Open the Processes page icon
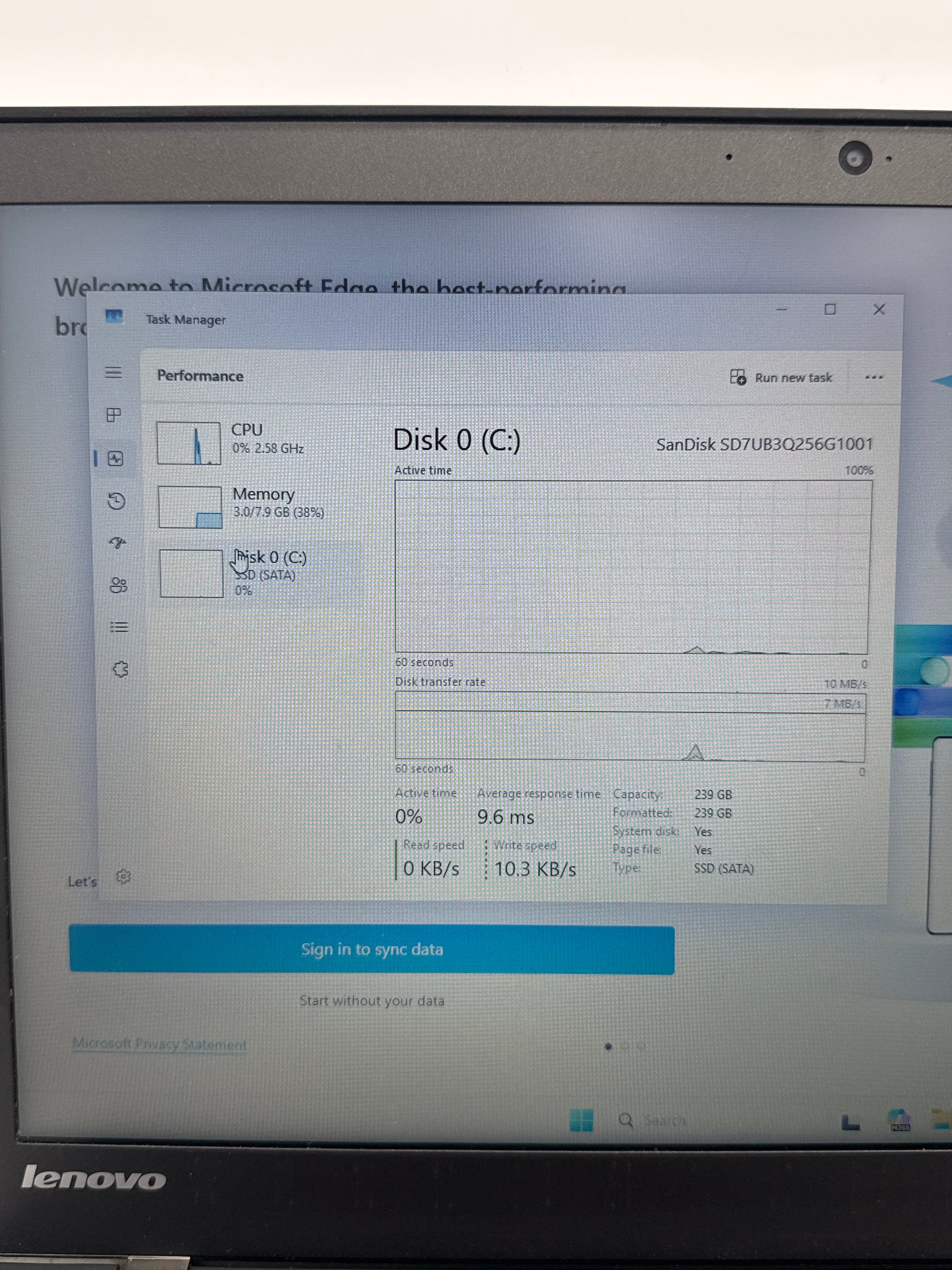Image resolution: width=952 pixels, height=1270 pixels. 114,415
